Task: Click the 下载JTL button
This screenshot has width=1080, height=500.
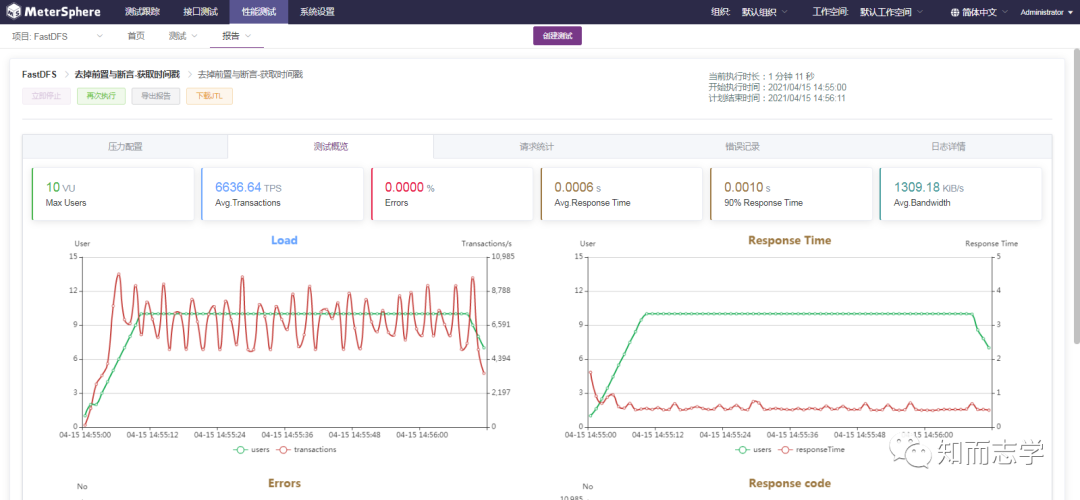Action: click(x=209, y=96)
